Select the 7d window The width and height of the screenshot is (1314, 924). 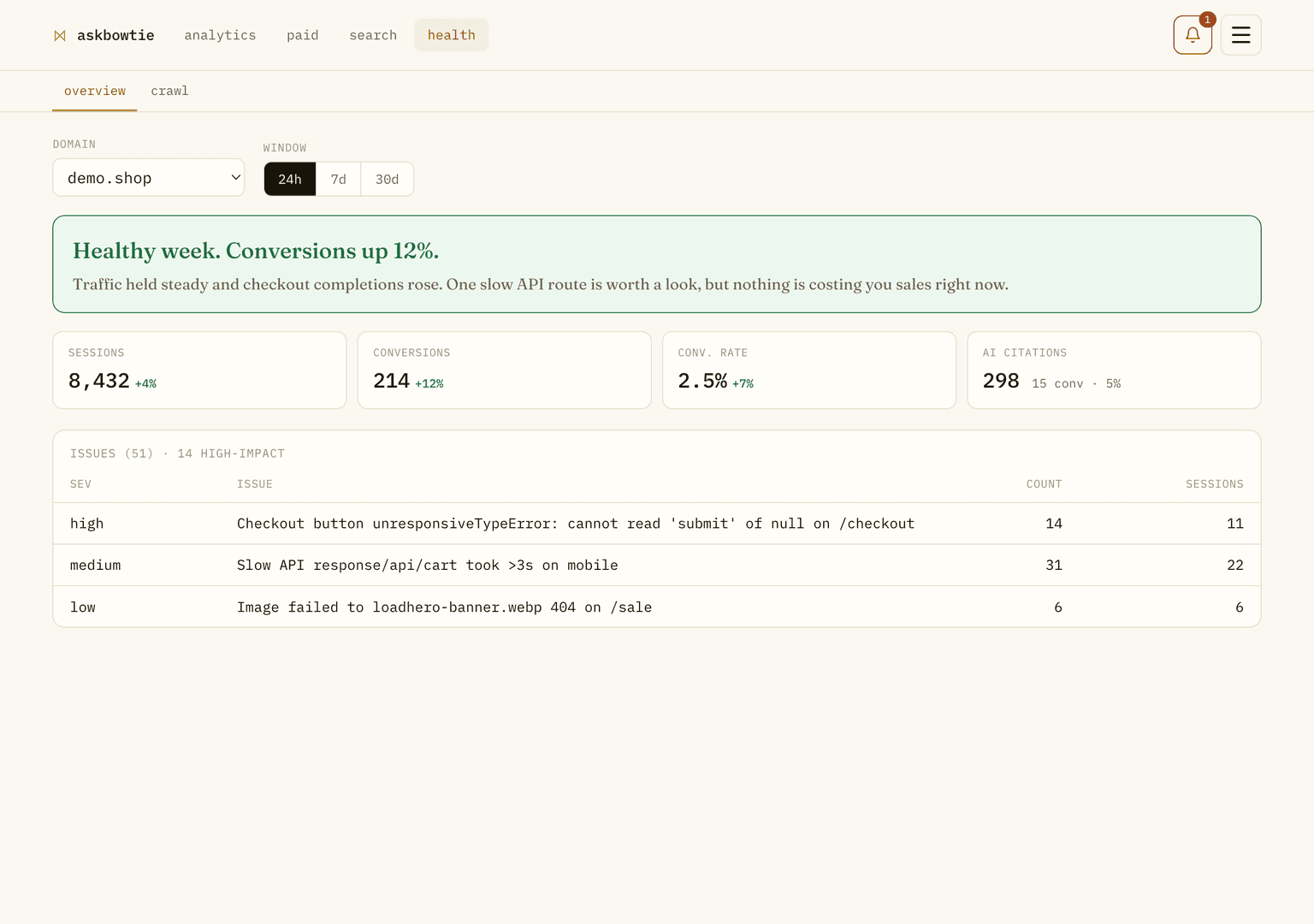[x=339, y=179]
